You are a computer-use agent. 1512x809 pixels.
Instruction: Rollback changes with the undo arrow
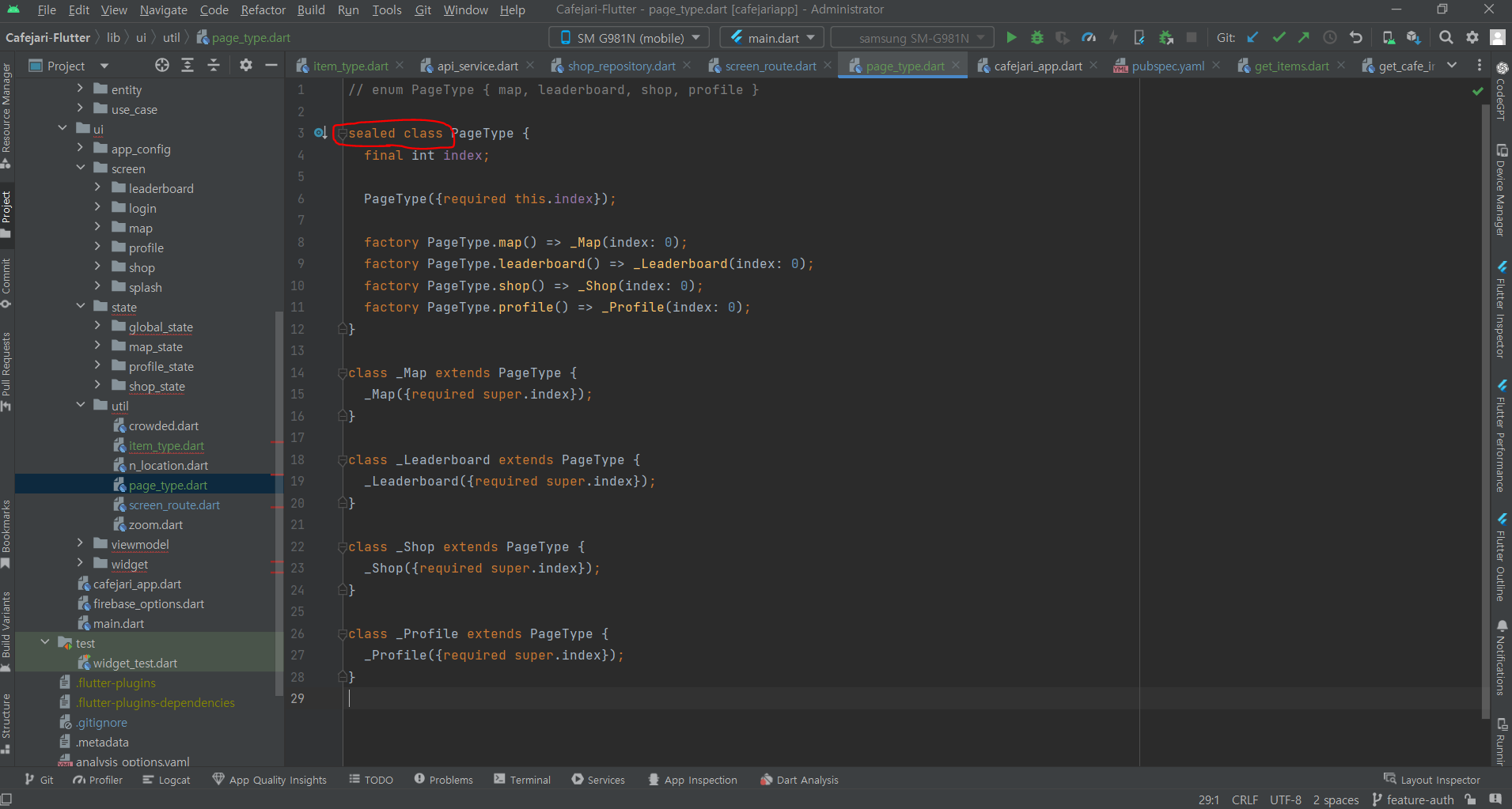click(1355, 37)
